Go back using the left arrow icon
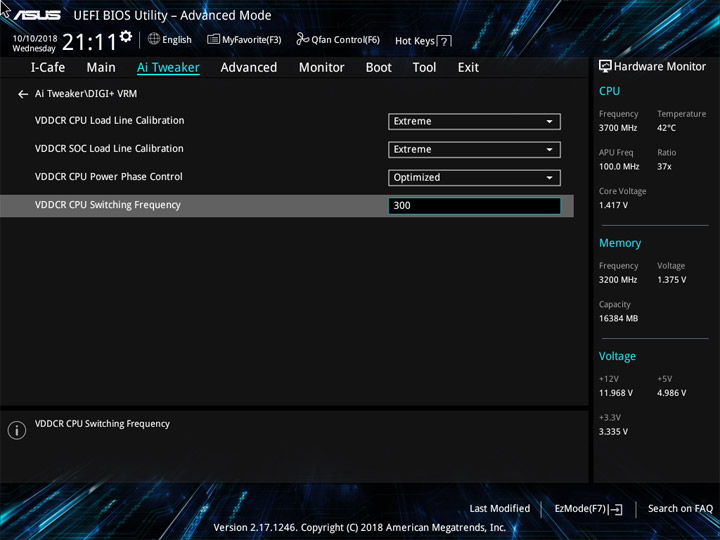The image size is (720, 540). click(x=23, y=94)
